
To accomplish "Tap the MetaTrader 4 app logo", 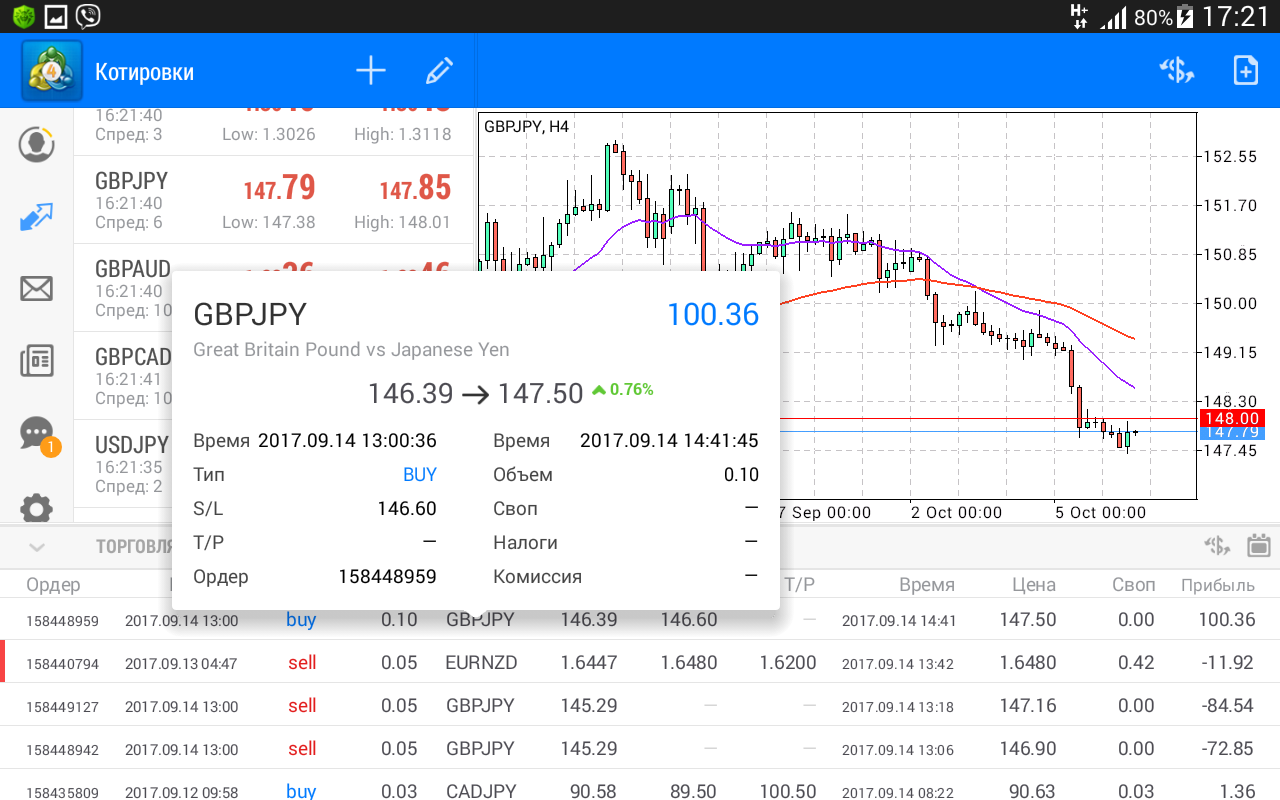I will pyautogui.click(x=51, y=71).
